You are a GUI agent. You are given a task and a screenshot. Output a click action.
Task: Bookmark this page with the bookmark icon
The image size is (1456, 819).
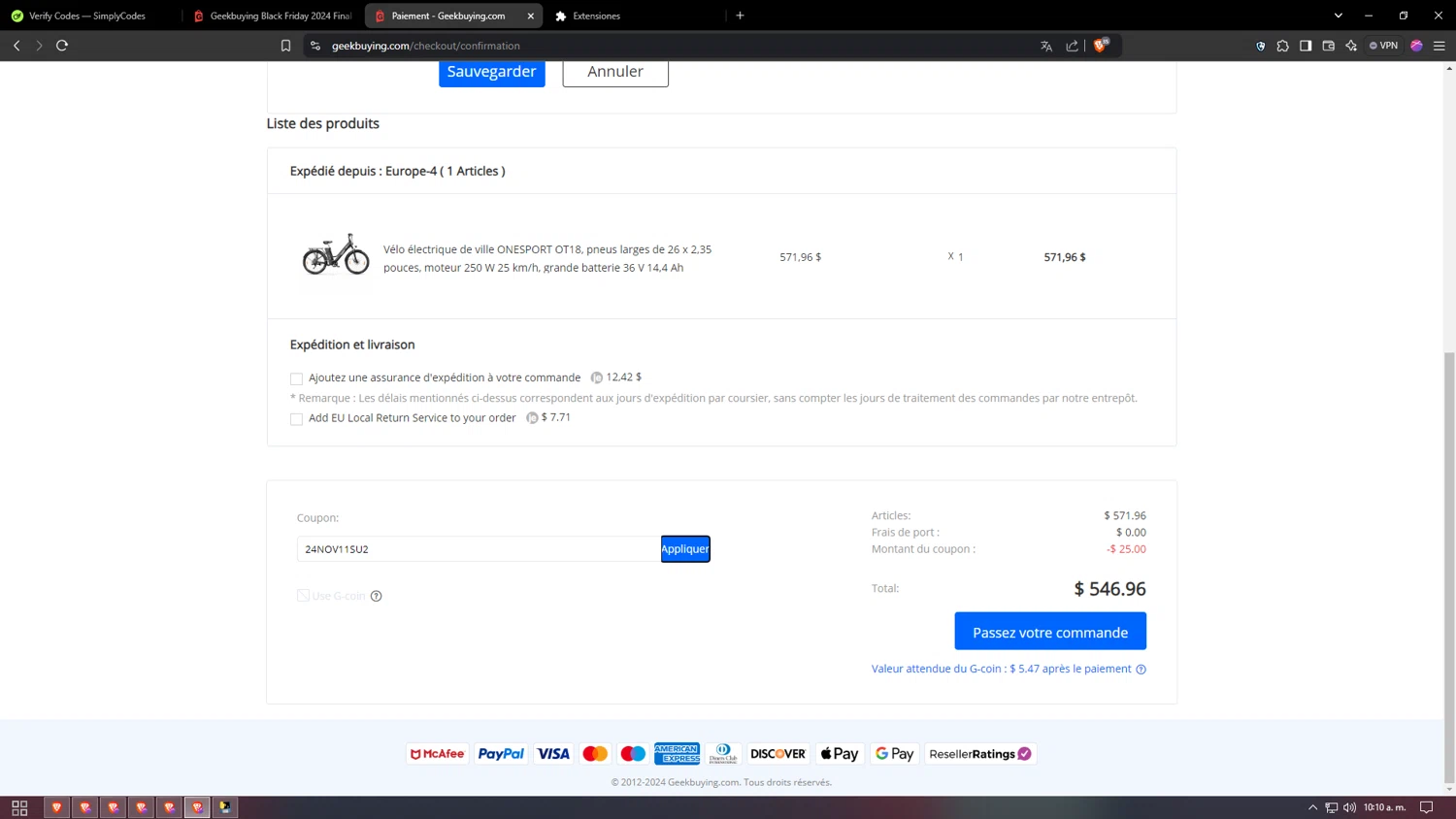[x=285, y=46]
